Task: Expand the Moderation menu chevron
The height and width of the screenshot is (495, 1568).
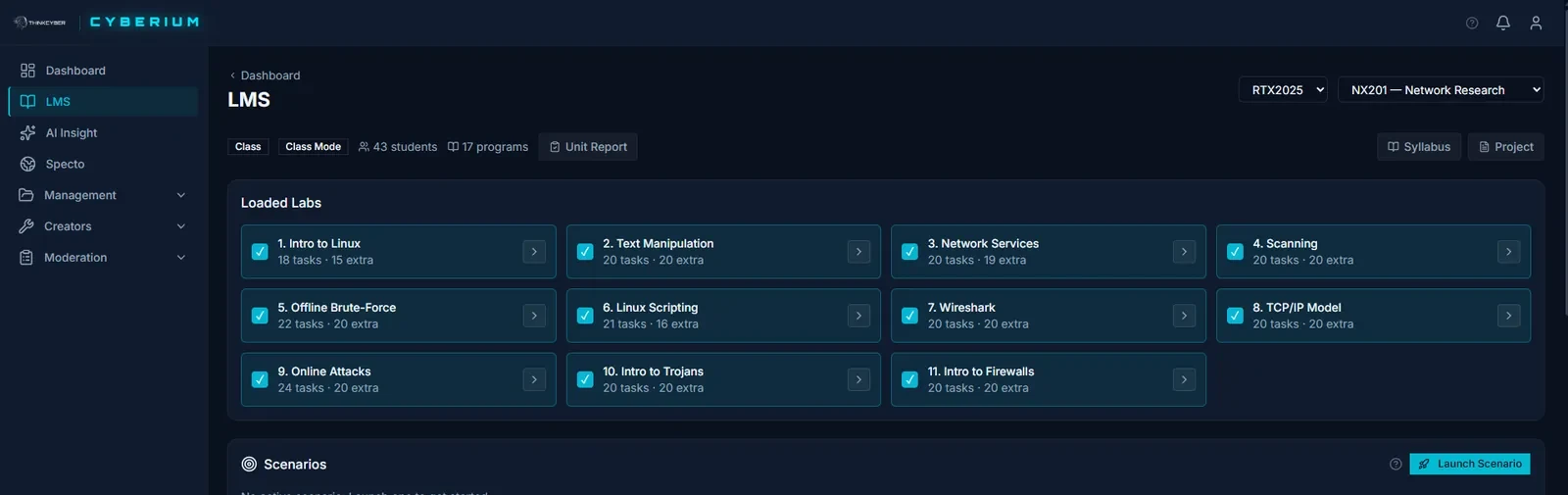Action: pos(180,258)
